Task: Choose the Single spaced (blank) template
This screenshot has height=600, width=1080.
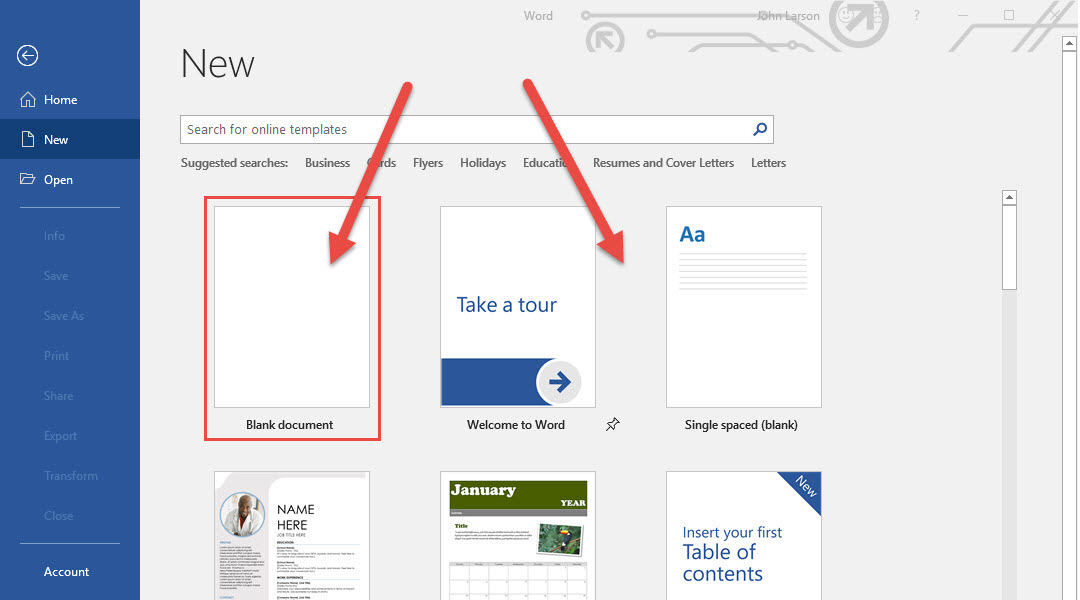Action: pos(743,307)
